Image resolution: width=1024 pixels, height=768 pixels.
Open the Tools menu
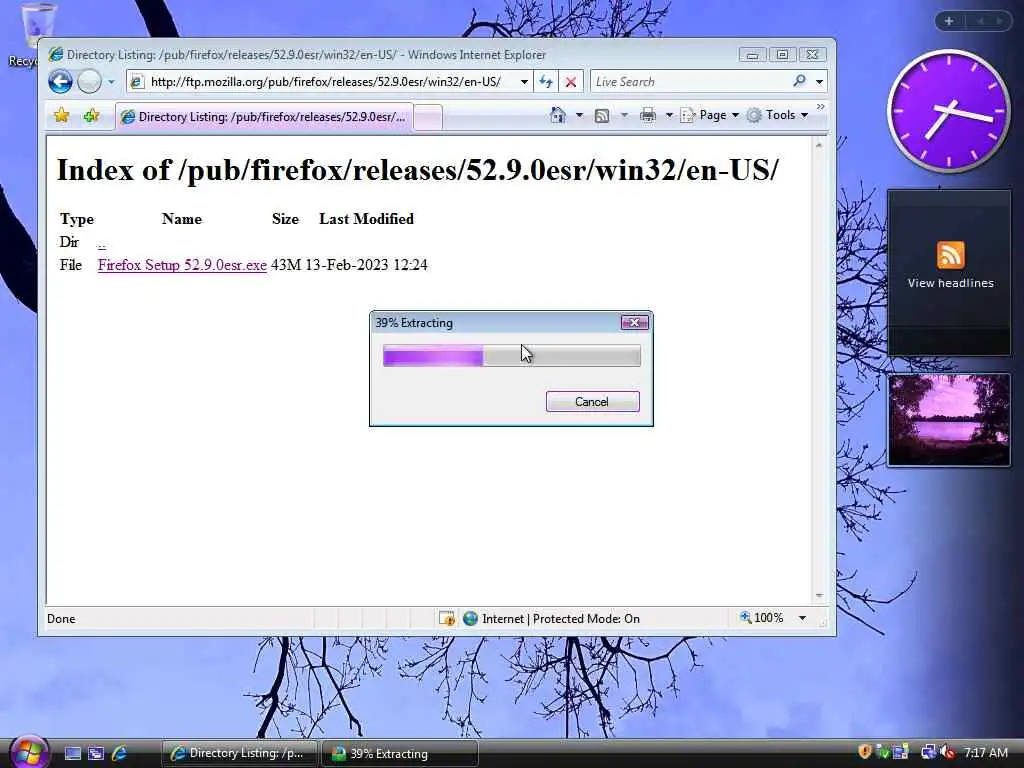tap(778, 115)
